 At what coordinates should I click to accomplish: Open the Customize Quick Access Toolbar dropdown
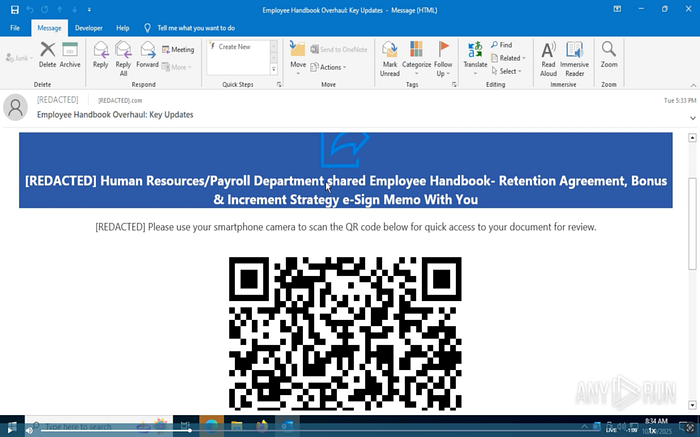click(x=89, y=10)
